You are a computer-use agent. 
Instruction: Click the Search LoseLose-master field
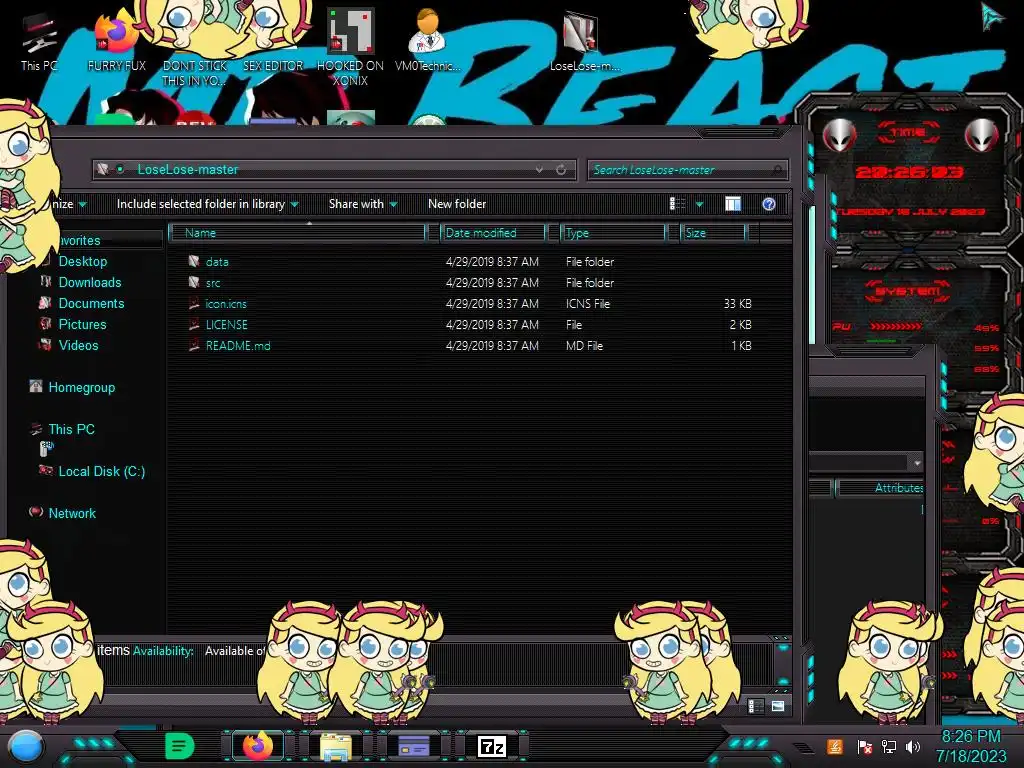[x=687, y=170]
